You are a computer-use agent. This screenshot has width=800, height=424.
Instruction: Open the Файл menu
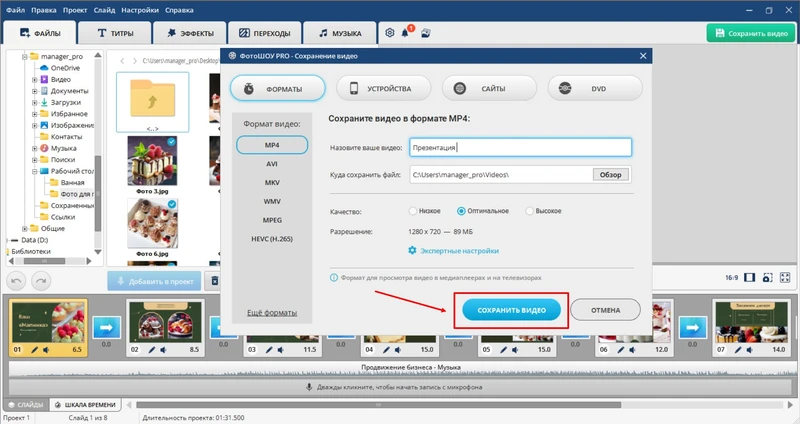[15, 10]
